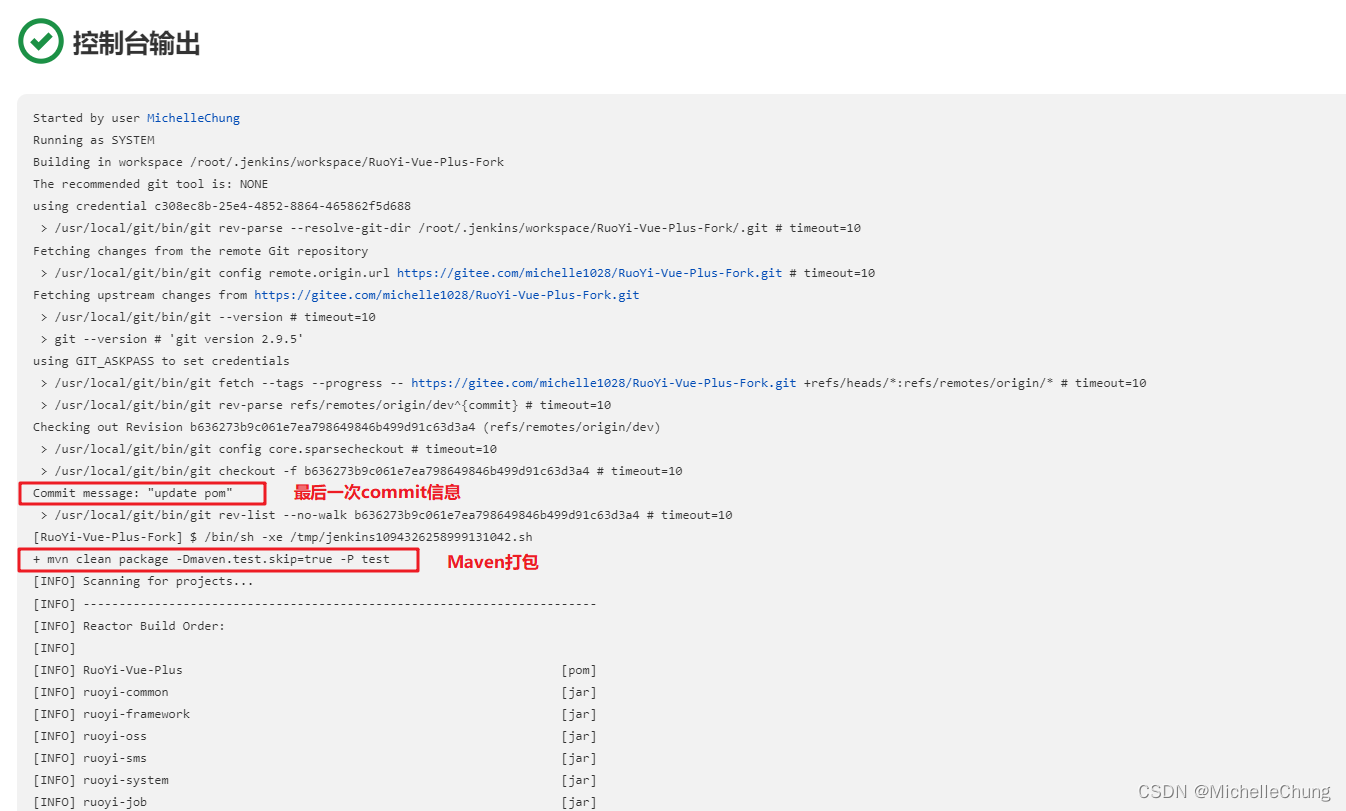The width and height of the screenshot is (1346, 811).
Task: Open the gitee URL after 'Fetching upstream changes from'
Action: (447, 295)
